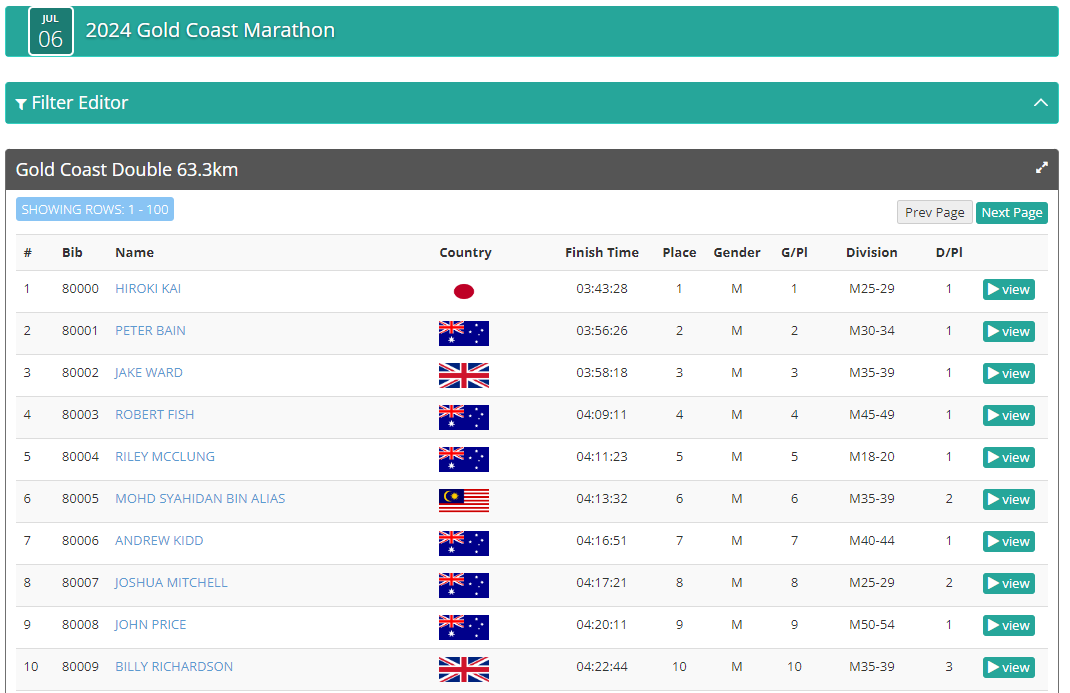Open Jake Ward athlete link

pos(149,372)
